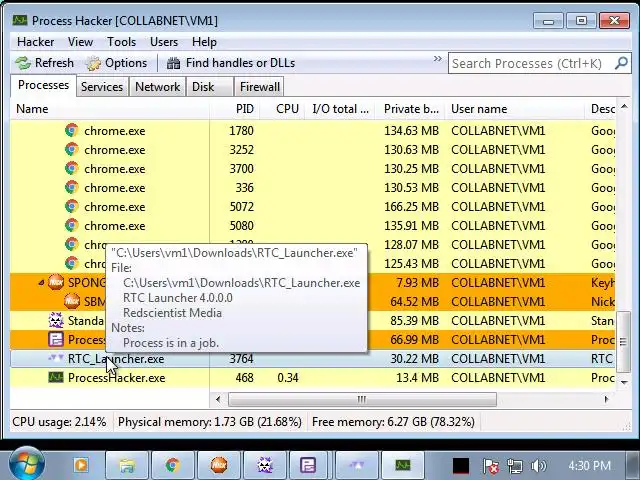Click the scroll down arrow of process list

(x=624, y=382)
